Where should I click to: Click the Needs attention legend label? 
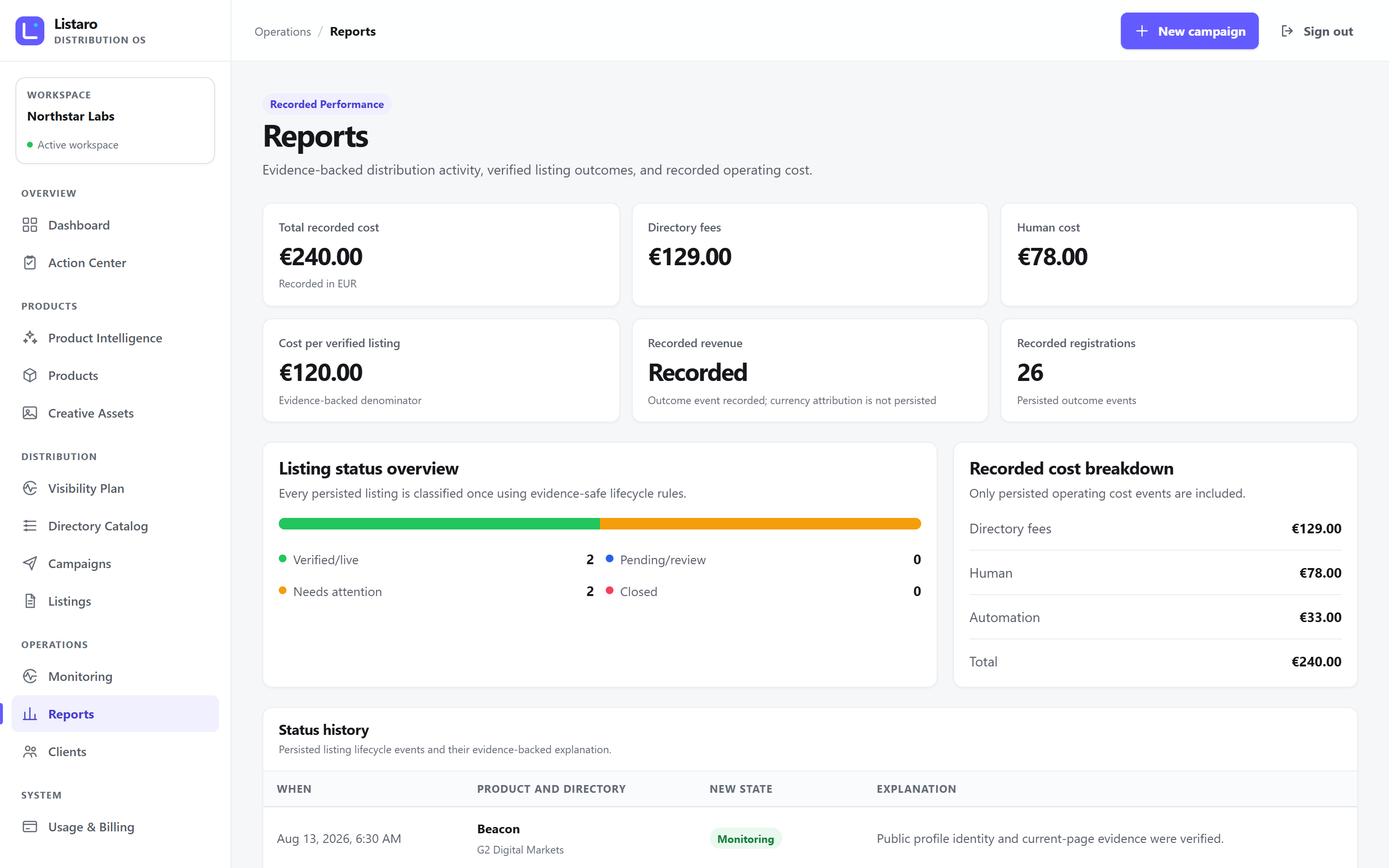(338, 591)
